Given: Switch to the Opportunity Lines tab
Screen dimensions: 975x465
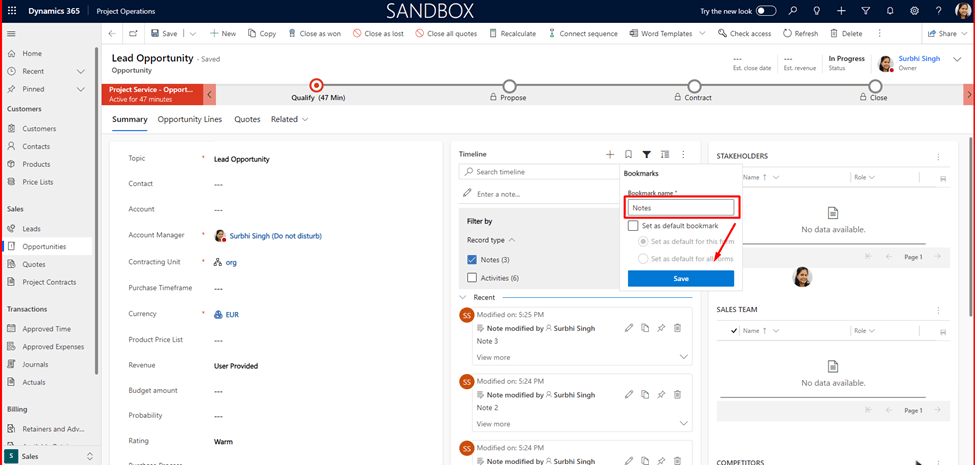Looking at the screenshot, I should click(x=190, y=119).
